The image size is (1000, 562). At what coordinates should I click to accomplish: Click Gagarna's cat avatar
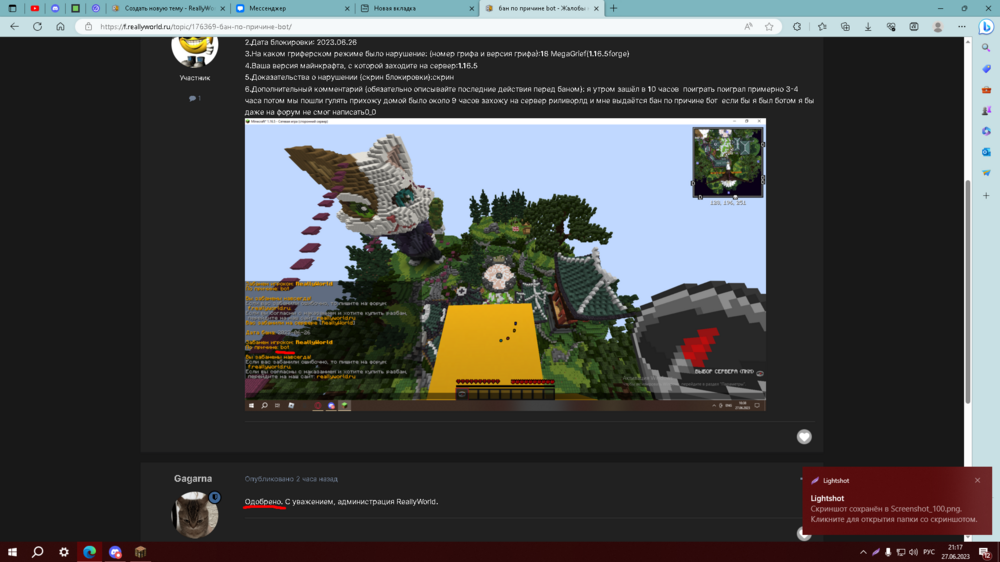[x=195, y=514]
